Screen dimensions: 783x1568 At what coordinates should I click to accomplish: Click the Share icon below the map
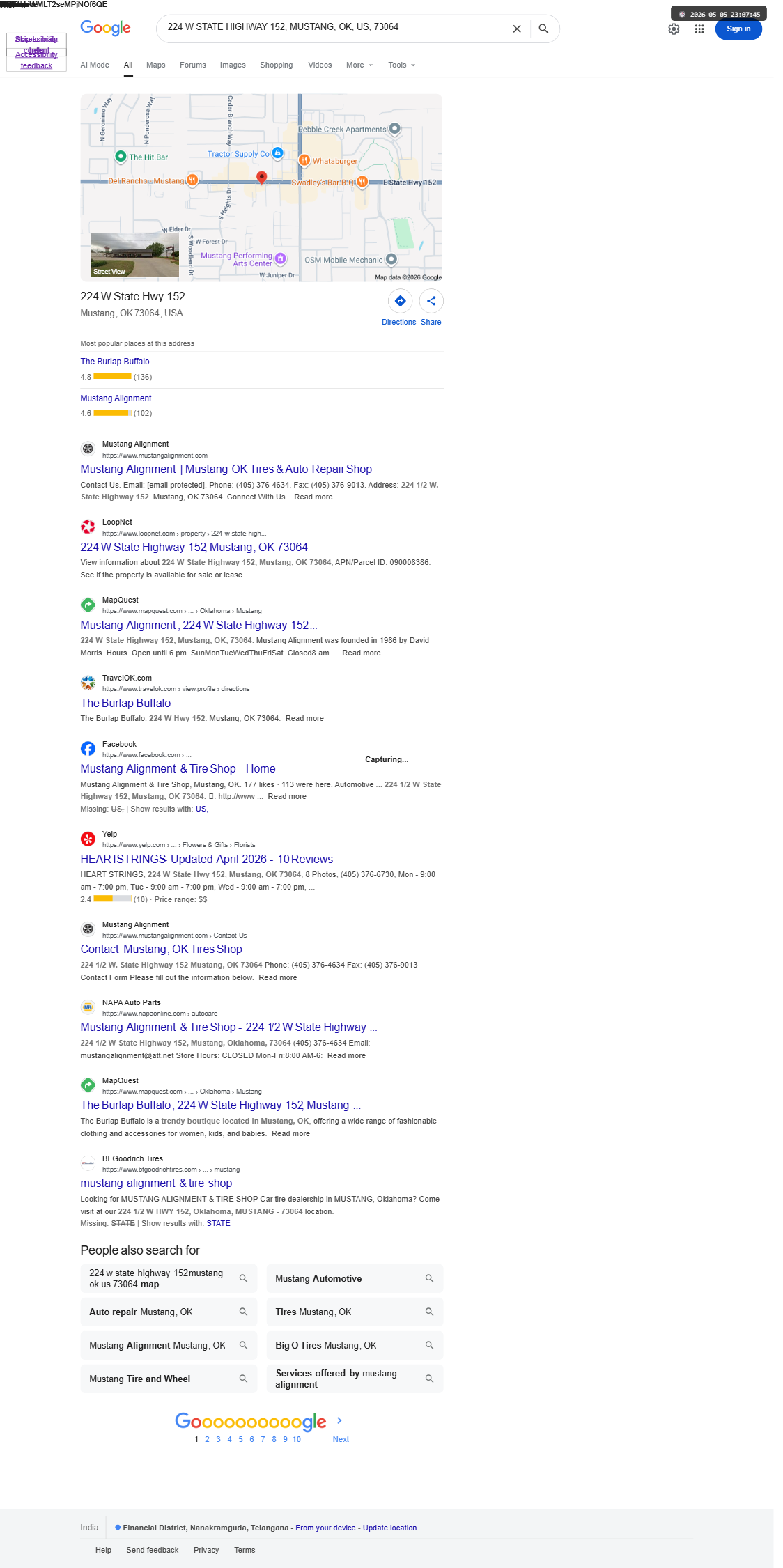coord(431,301)
